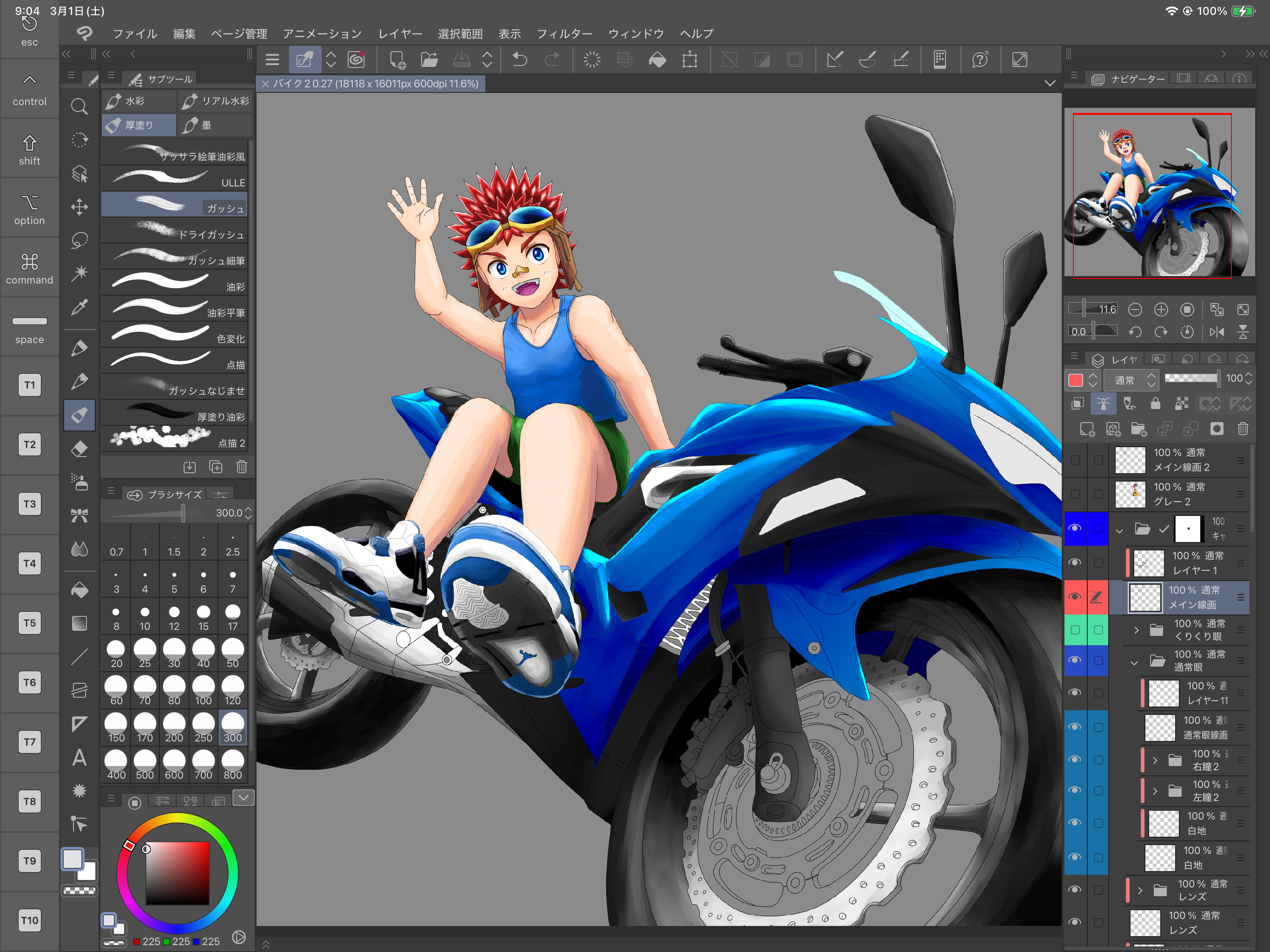Create new layer folder icon
The width and height of the screenshot is (1270, 952).
1138,429
